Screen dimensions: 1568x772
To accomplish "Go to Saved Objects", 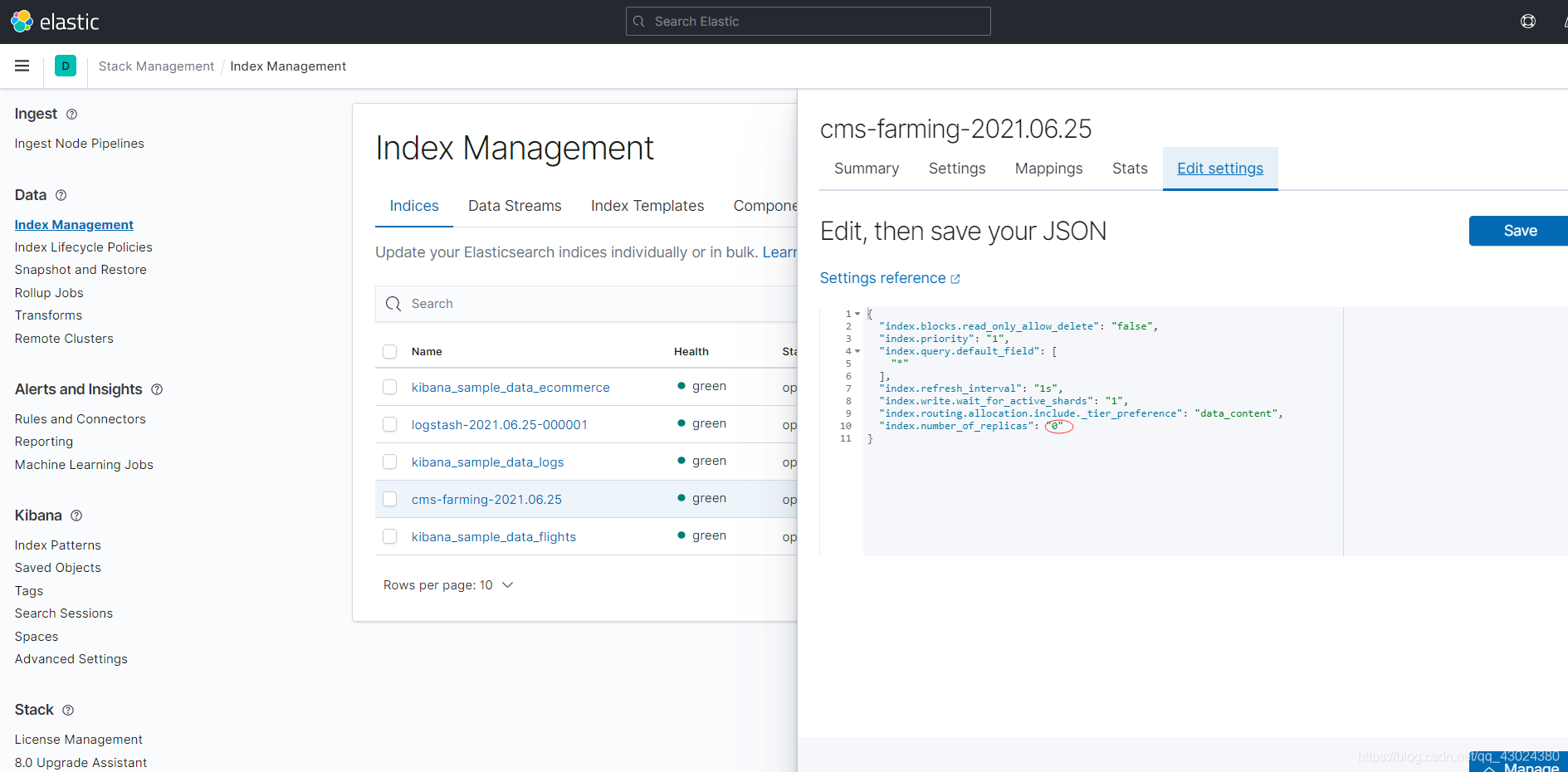I will point(57,568).
